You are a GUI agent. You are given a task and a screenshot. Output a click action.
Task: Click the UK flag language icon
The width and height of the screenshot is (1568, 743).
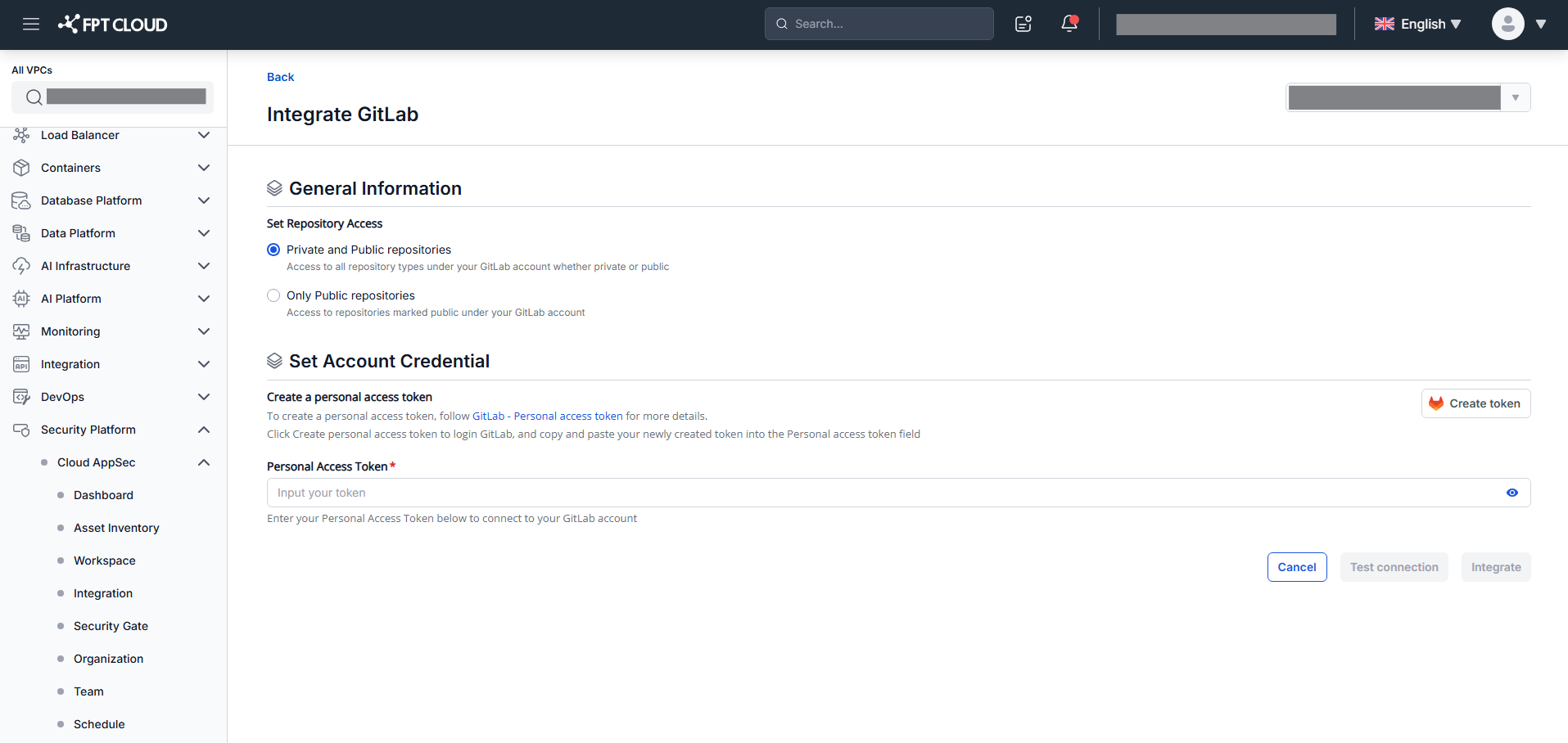(x=1385, y=24)
